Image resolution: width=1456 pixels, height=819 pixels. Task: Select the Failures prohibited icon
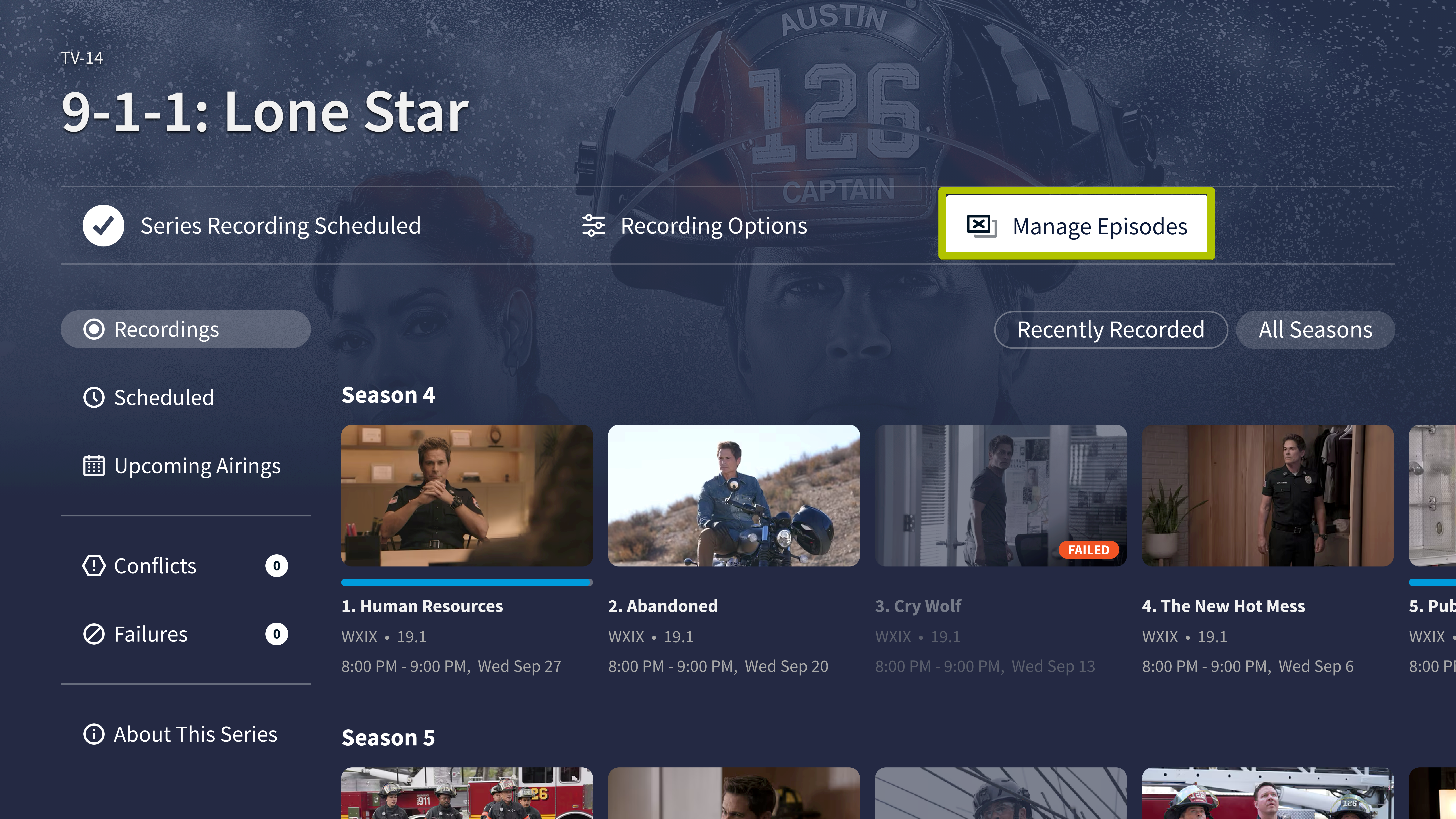pyautogui.click(x=94, y=634)
